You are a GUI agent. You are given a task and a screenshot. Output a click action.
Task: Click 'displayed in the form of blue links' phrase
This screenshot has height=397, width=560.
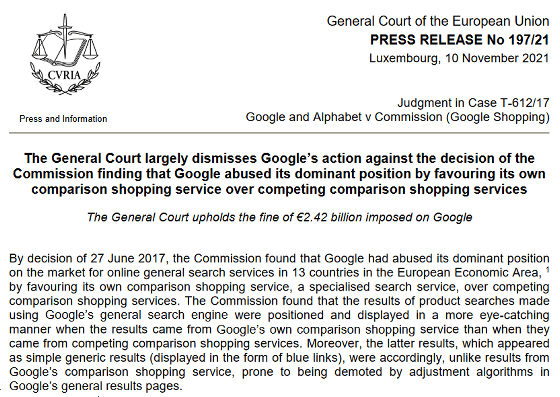click(x=245, y=357)
